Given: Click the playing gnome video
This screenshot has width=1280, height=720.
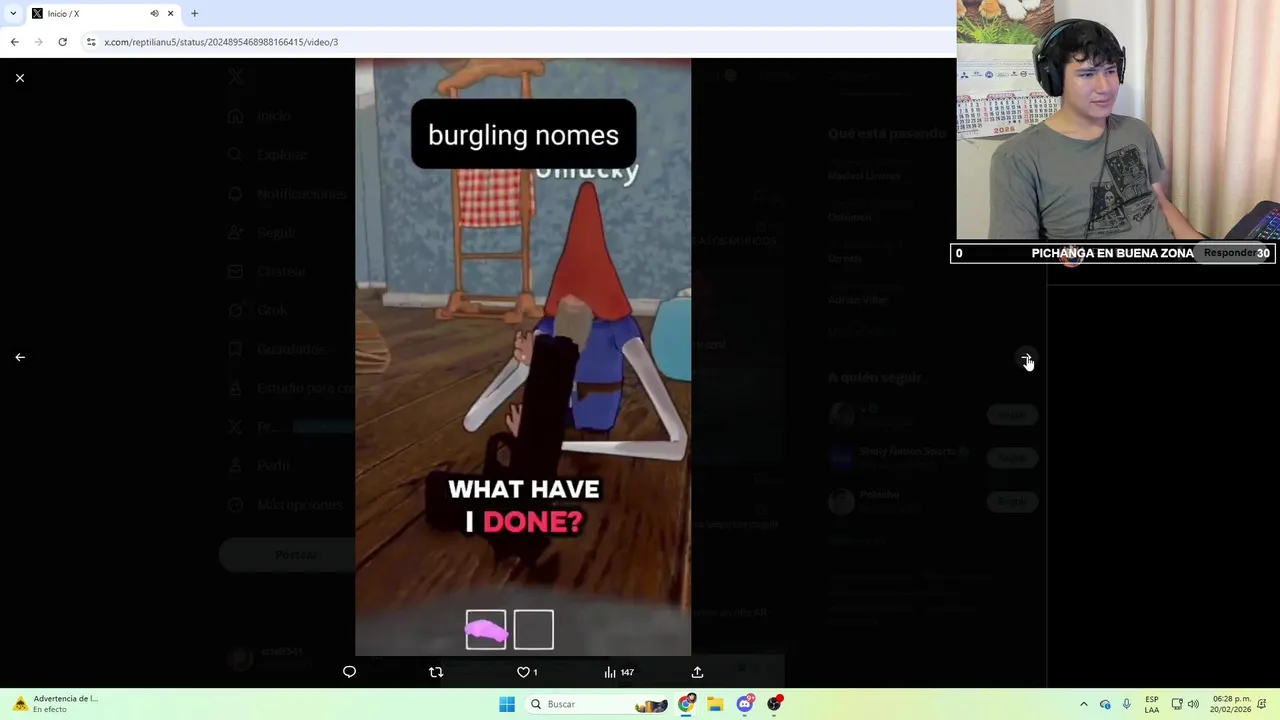Looking at the screenshot, I should pyautogui.click(x=523, y=357).
